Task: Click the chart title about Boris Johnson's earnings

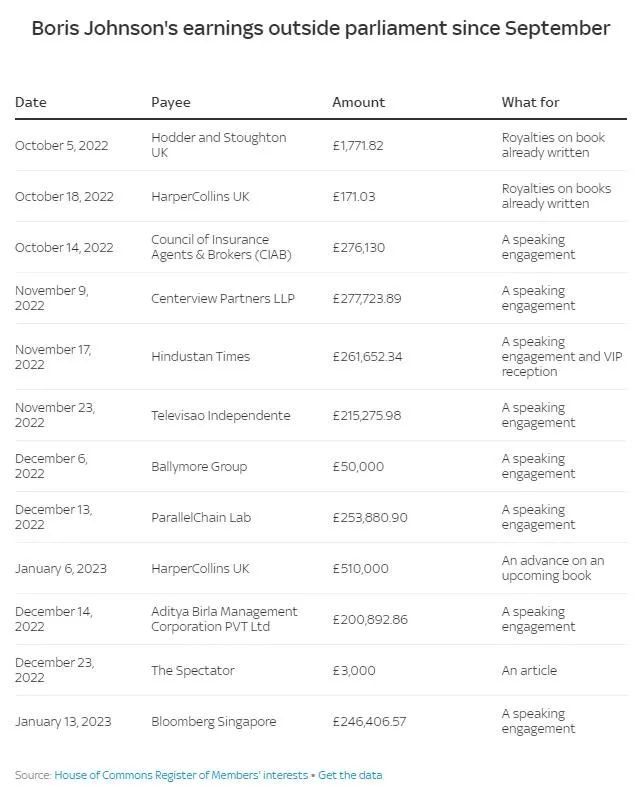Action: (x=321, y=28)
